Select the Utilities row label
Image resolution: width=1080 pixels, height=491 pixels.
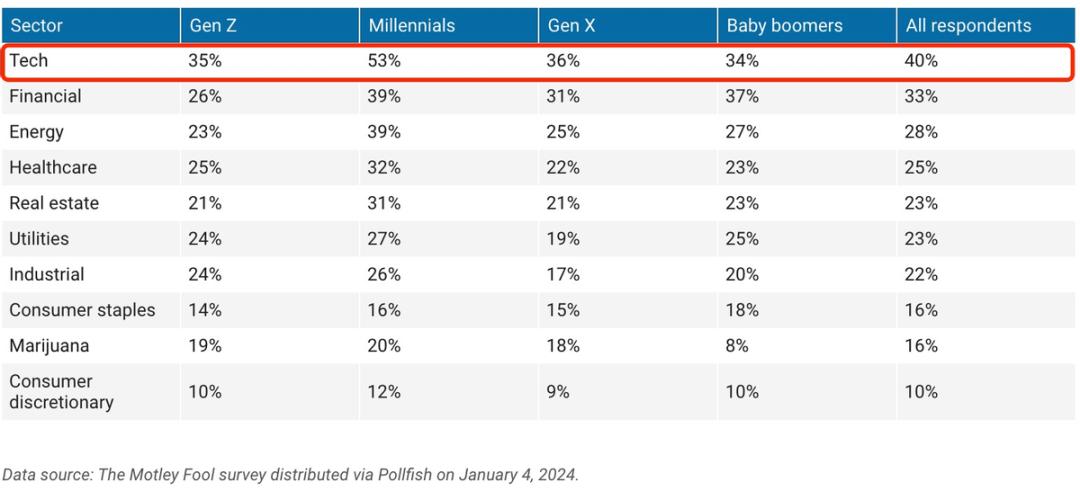coord(39,239)
